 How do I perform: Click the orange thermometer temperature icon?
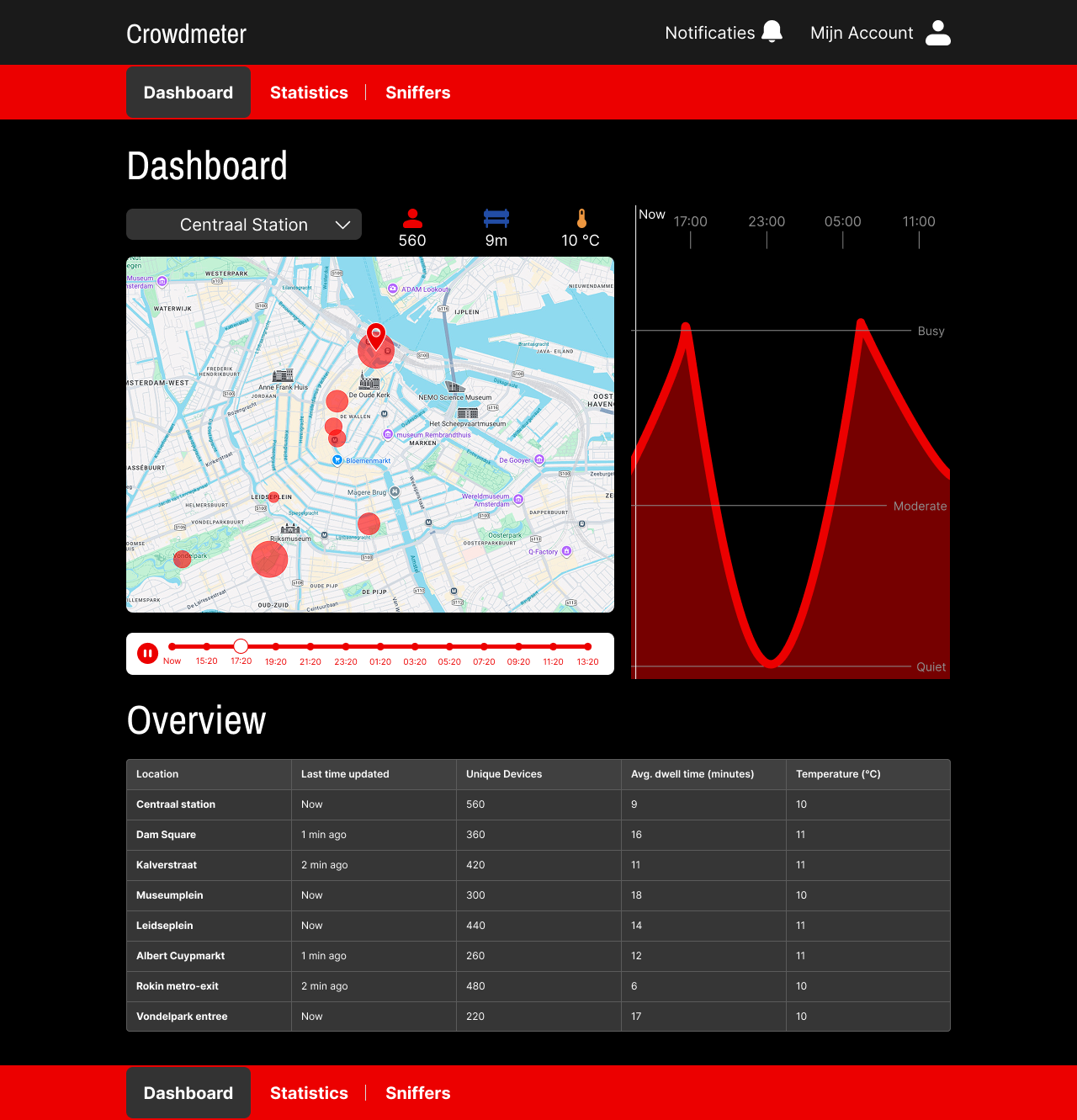tap(581, 219)
